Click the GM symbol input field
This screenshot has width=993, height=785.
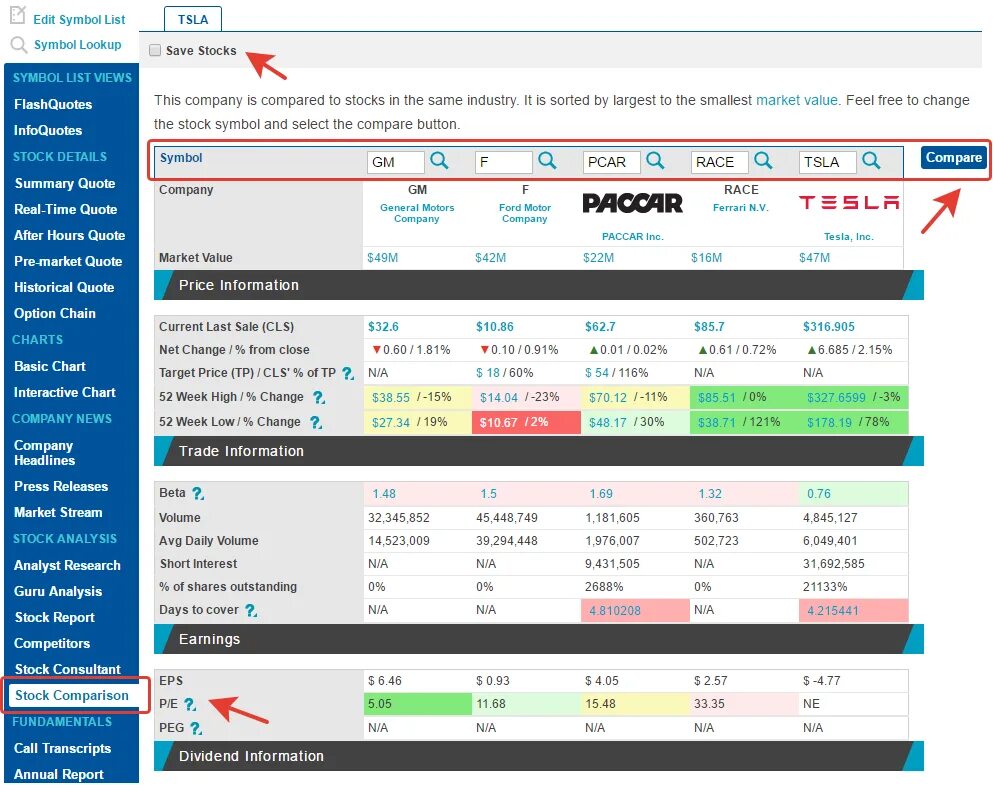click(x=396, y=162)
